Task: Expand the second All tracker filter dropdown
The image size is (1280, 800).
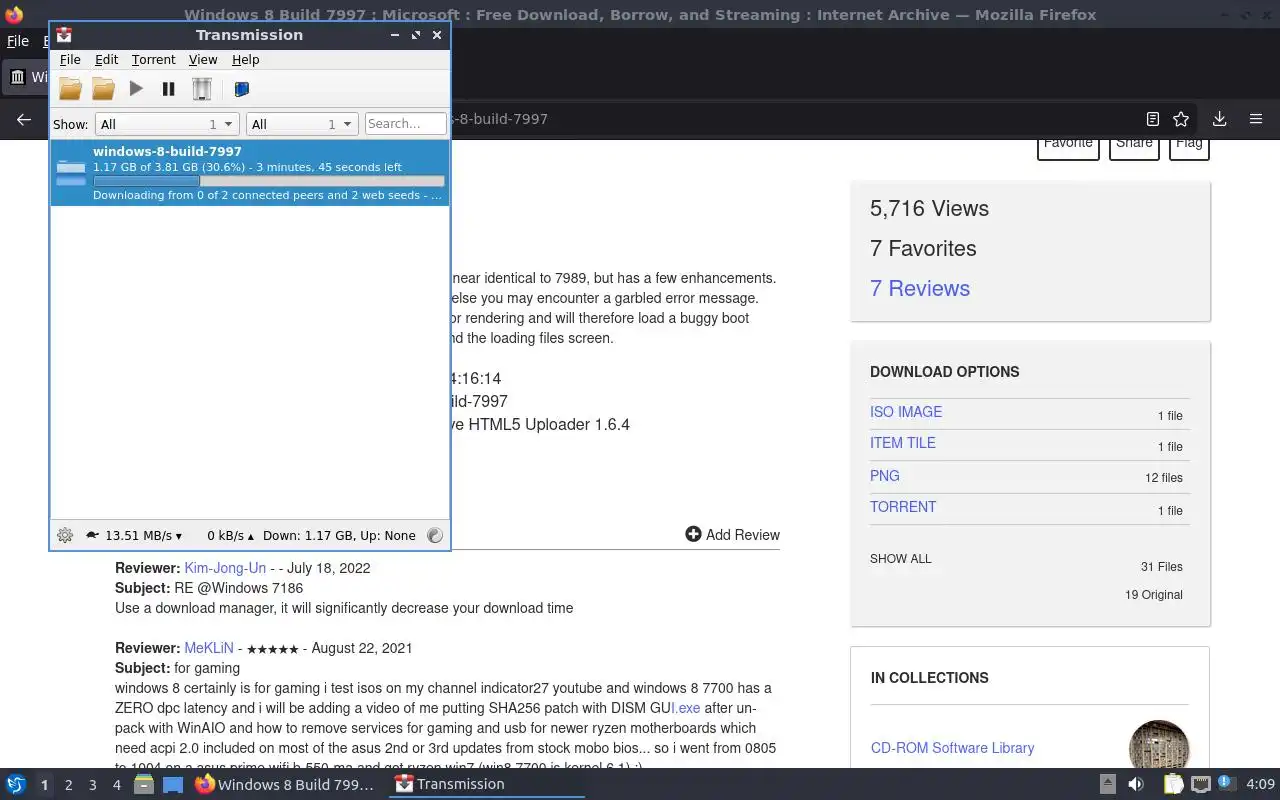Action: coord(301,124)
